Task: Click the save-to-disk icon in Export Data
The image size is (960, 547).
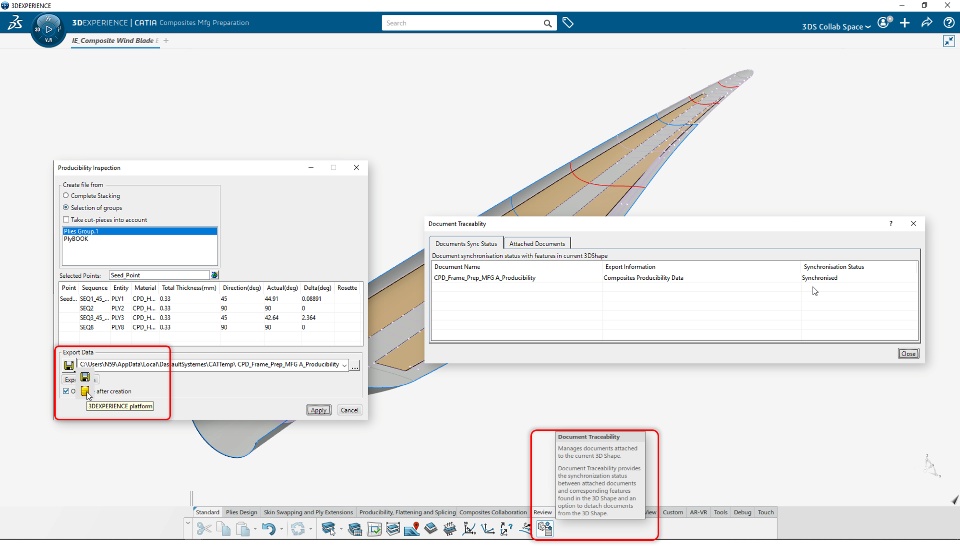Action: (x=69, y=365)
